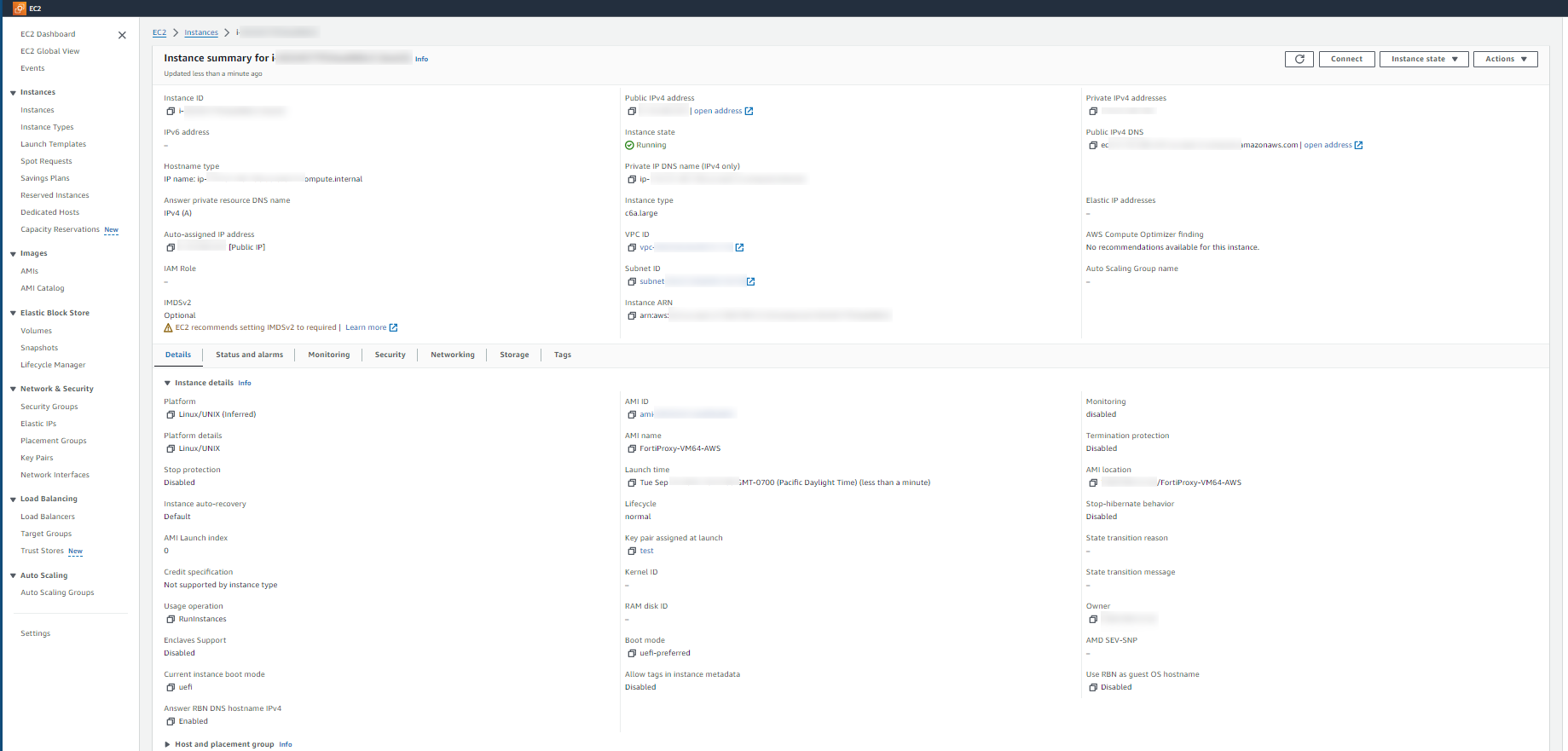Copy the Private IP DNS name

tap(632, 179)
